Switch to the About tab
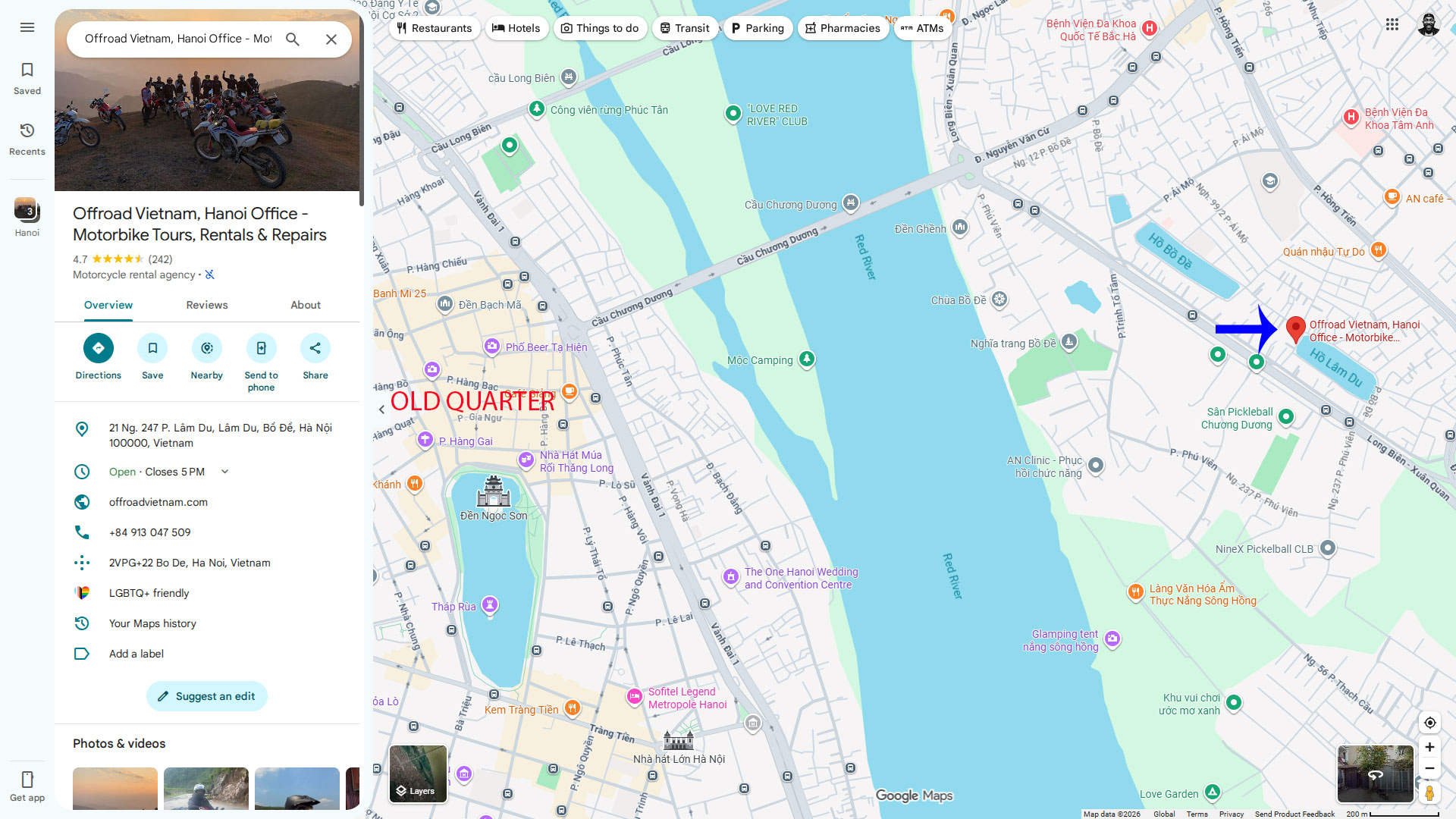Image resolution: width=1456 pixels, height=819 pixels. coord(306,305)
